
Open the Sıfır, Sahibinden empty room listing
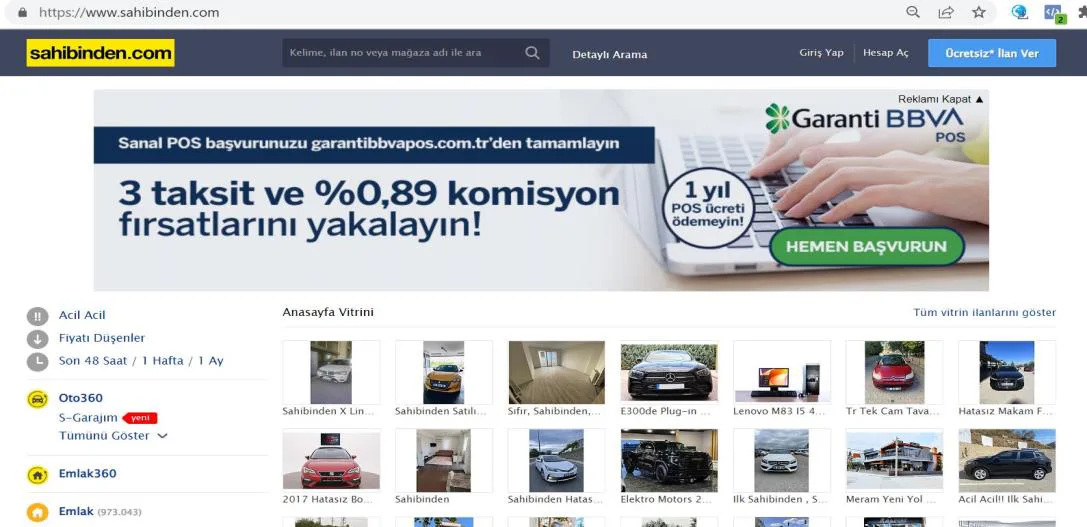tap(556, 372)
